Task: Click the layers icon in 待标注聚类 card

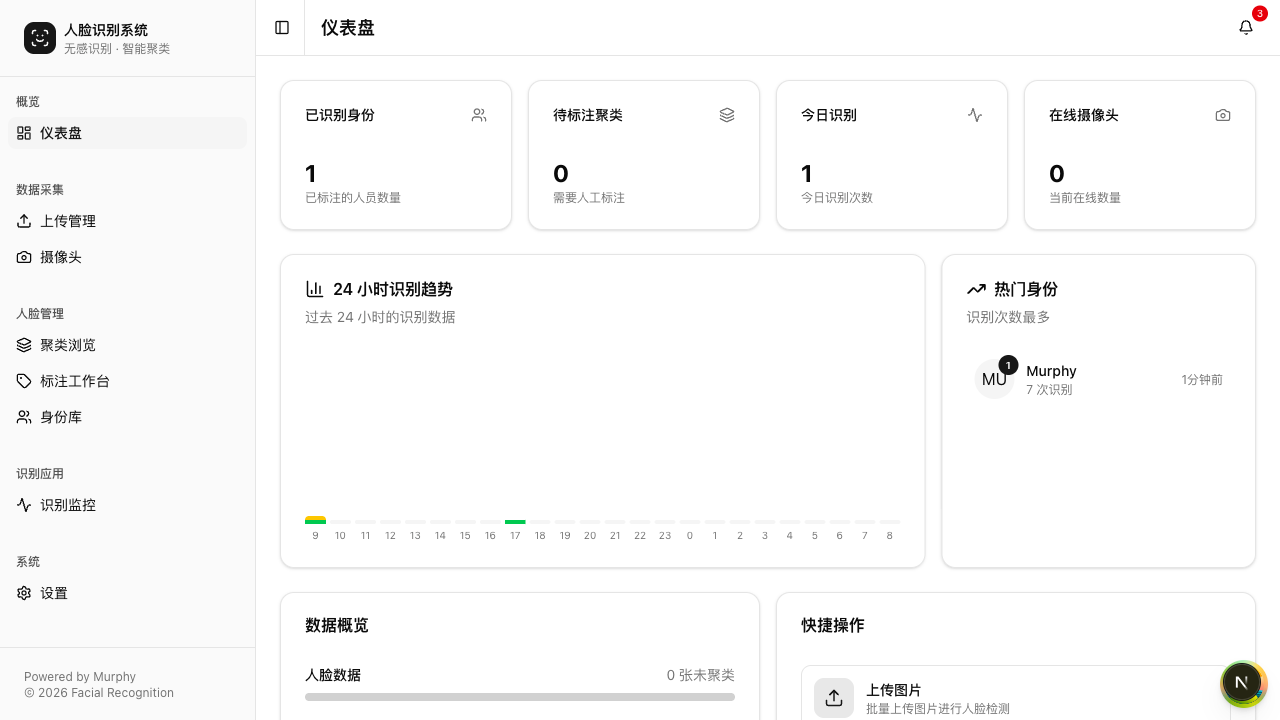Action: (x=727, y=115)
